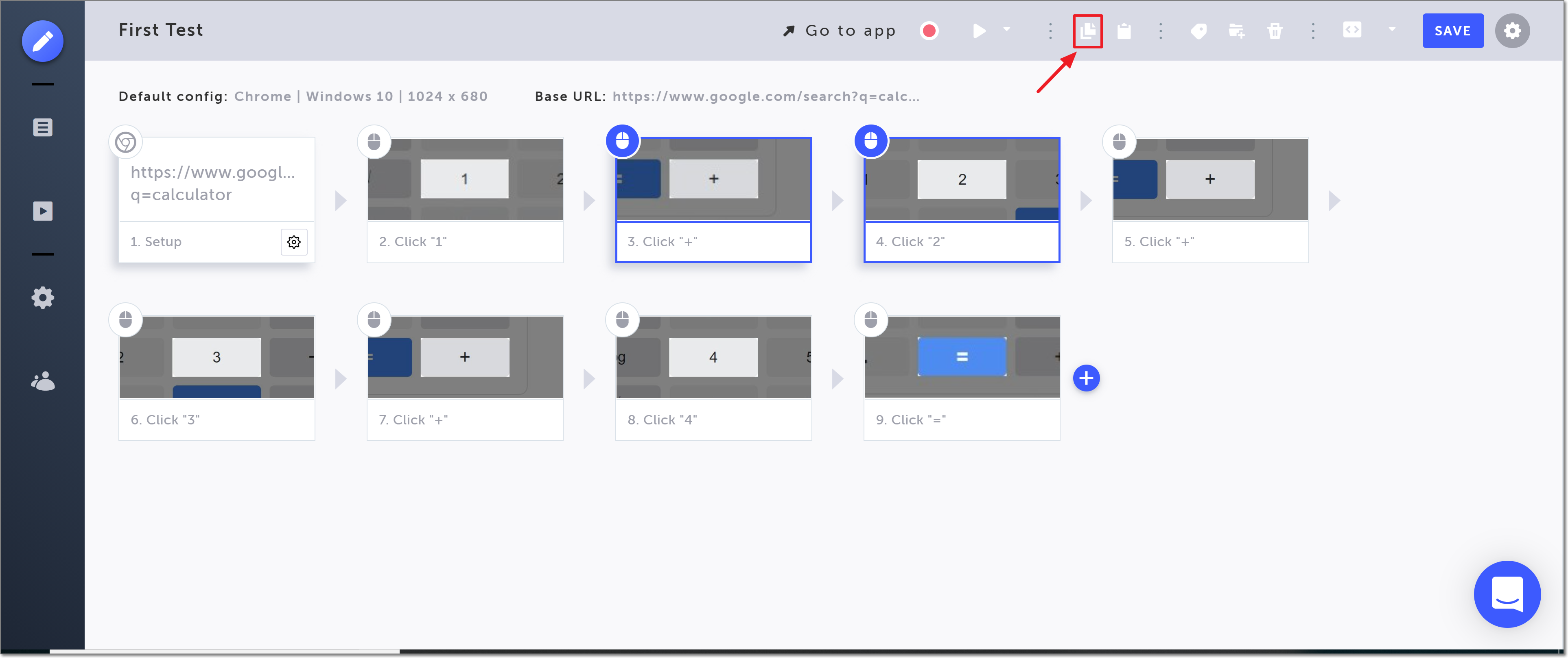The image size is (1568, 658).
Task: Open step 7 Click "+" thumbnail
Action: [465, 357]
